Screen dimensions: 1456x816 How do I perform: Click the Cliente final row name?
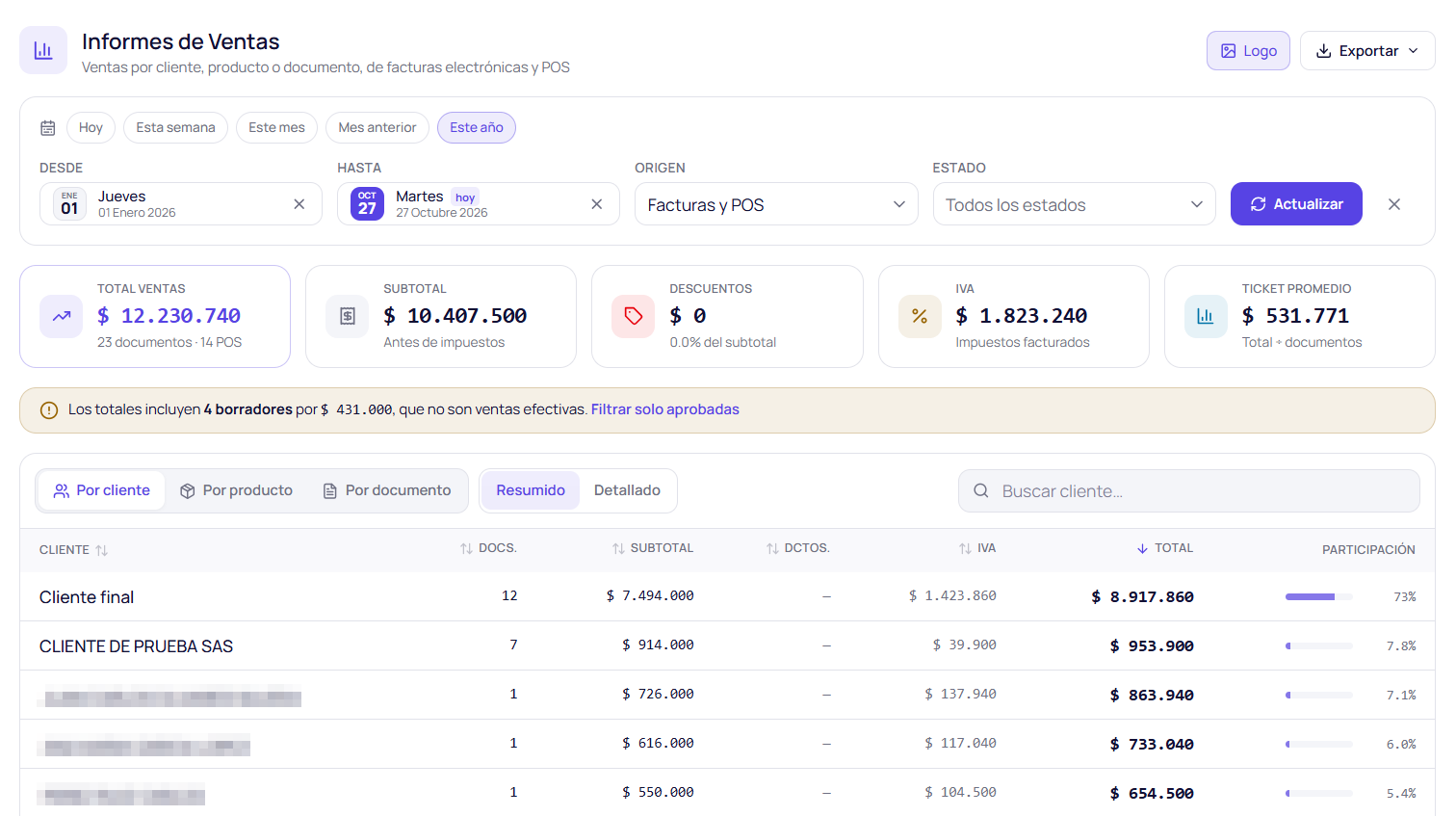click(x=87, y=597)
